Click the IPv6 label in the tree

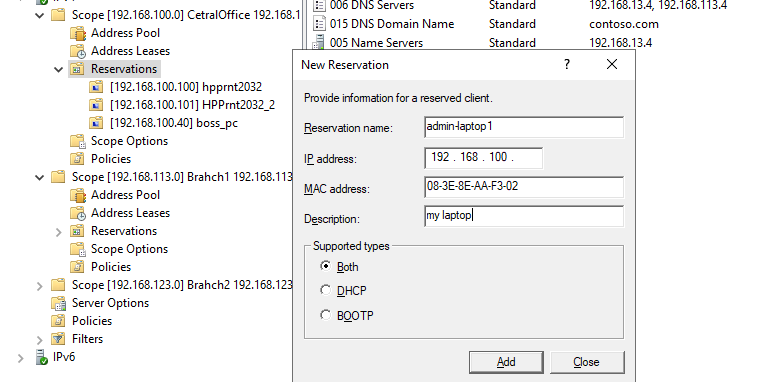point(64,357)
